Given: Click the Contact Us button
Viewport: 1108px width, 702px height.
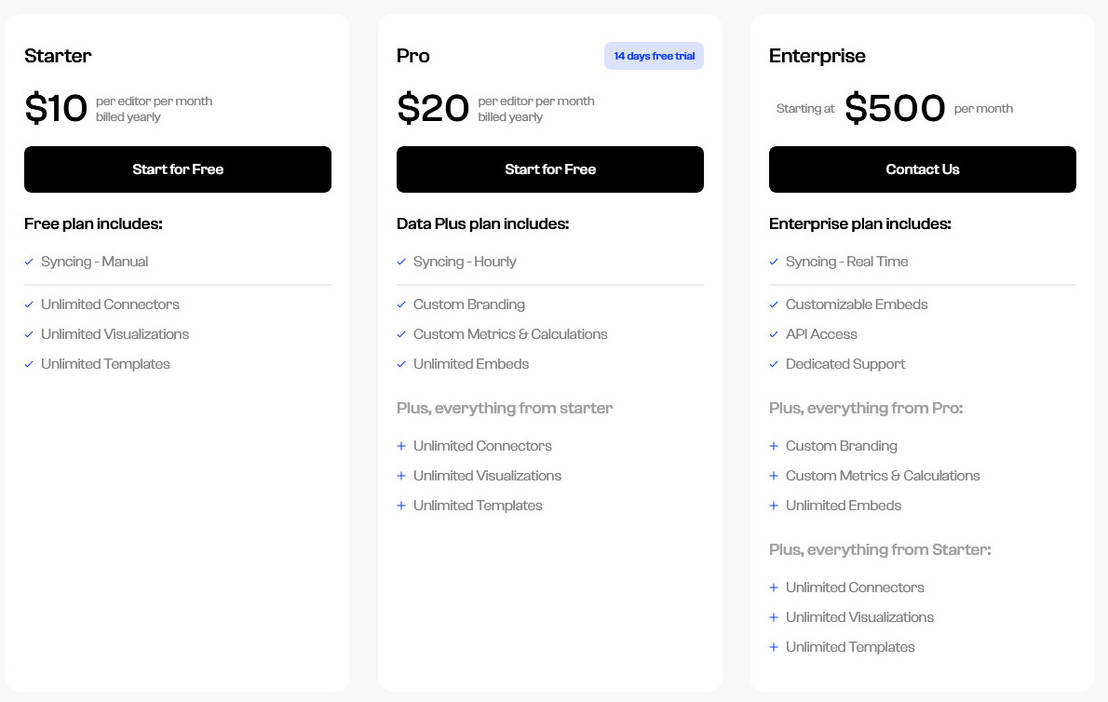Looking at the screenshot, I should click(x=921, y=169).
